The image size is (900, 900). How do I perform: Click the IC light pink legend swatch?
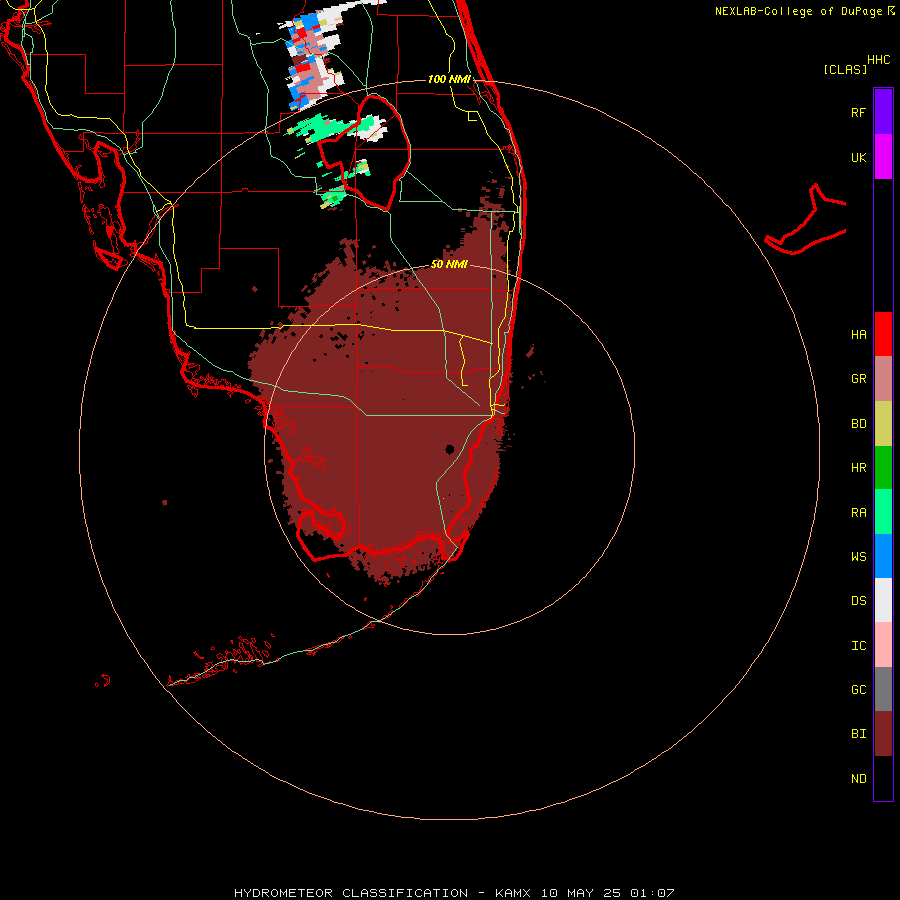point(883,645)
